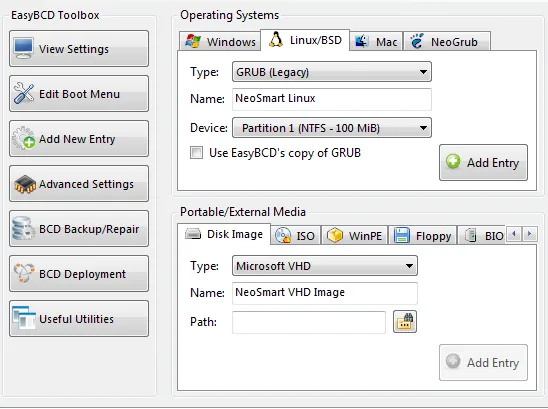This screenshot has width=548, height=409.
Task: Switch to the NeoGrub tab
Action: (x=447, y=42)
